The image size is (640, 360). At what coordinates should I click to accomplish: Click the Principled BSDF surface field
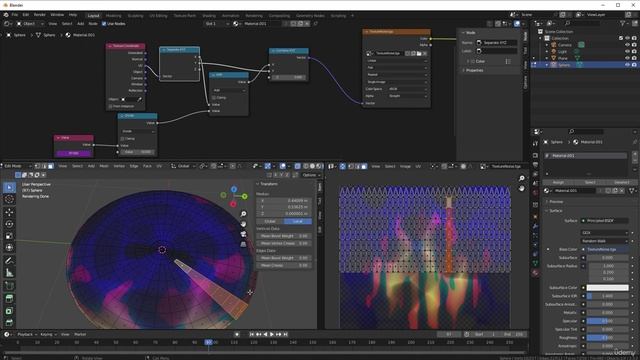[x=604, y=221]
